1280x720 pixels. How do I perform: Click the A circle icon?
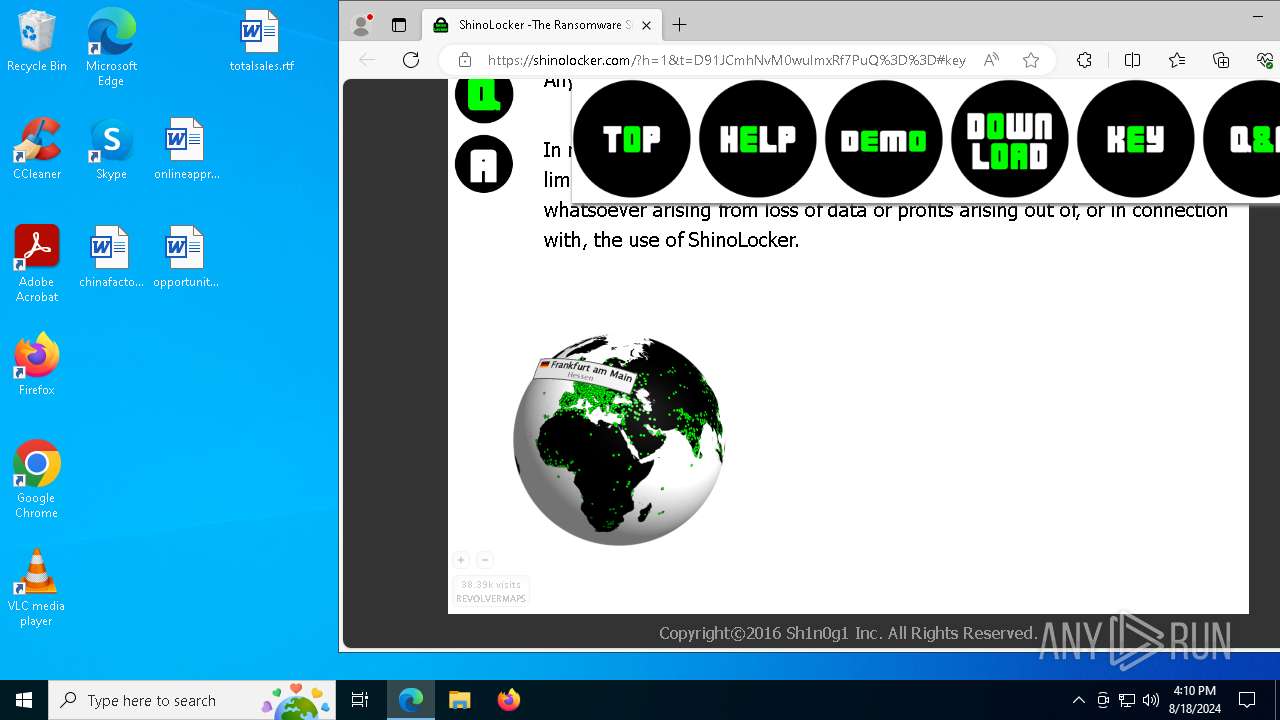484,164
